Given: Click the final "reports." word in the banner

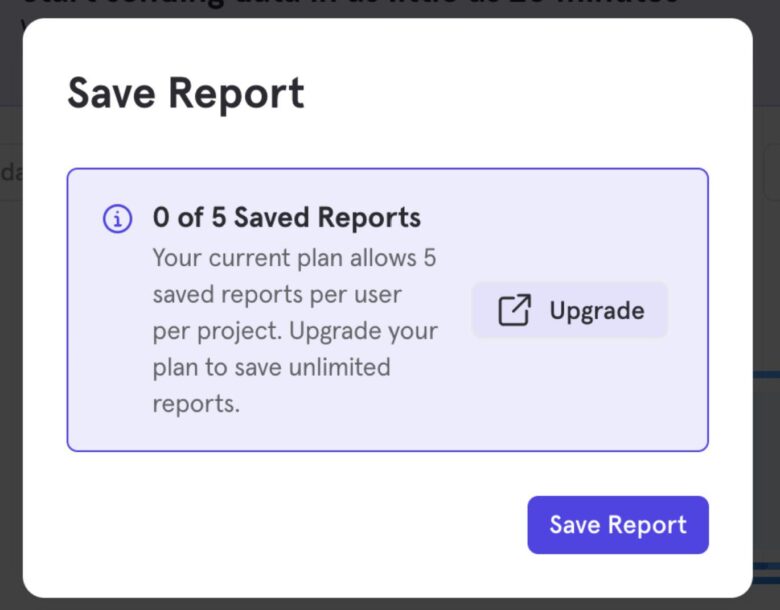Looking at the screenshot, I should click(x=196, y=404).
